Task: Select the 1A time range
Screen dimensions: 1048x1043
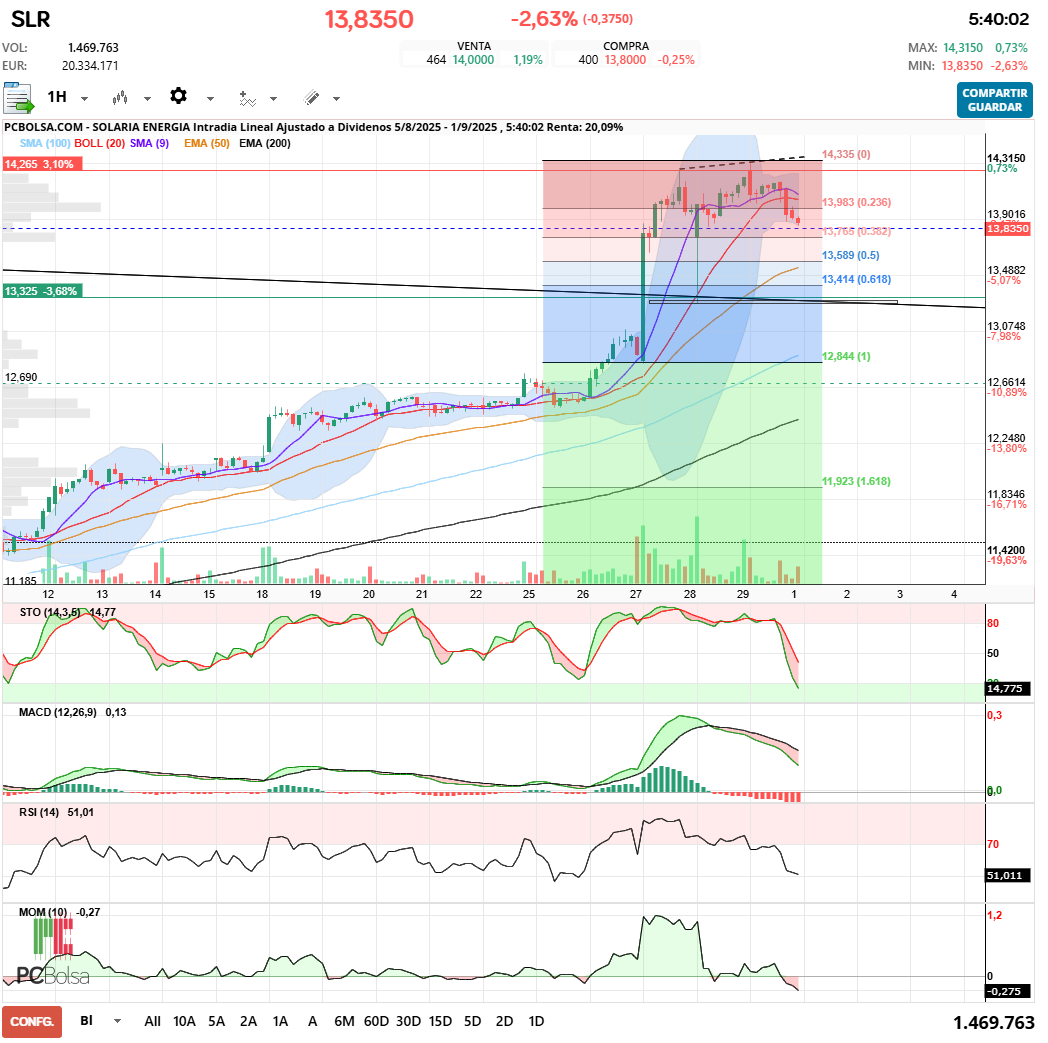Action: pos(280,1021)
